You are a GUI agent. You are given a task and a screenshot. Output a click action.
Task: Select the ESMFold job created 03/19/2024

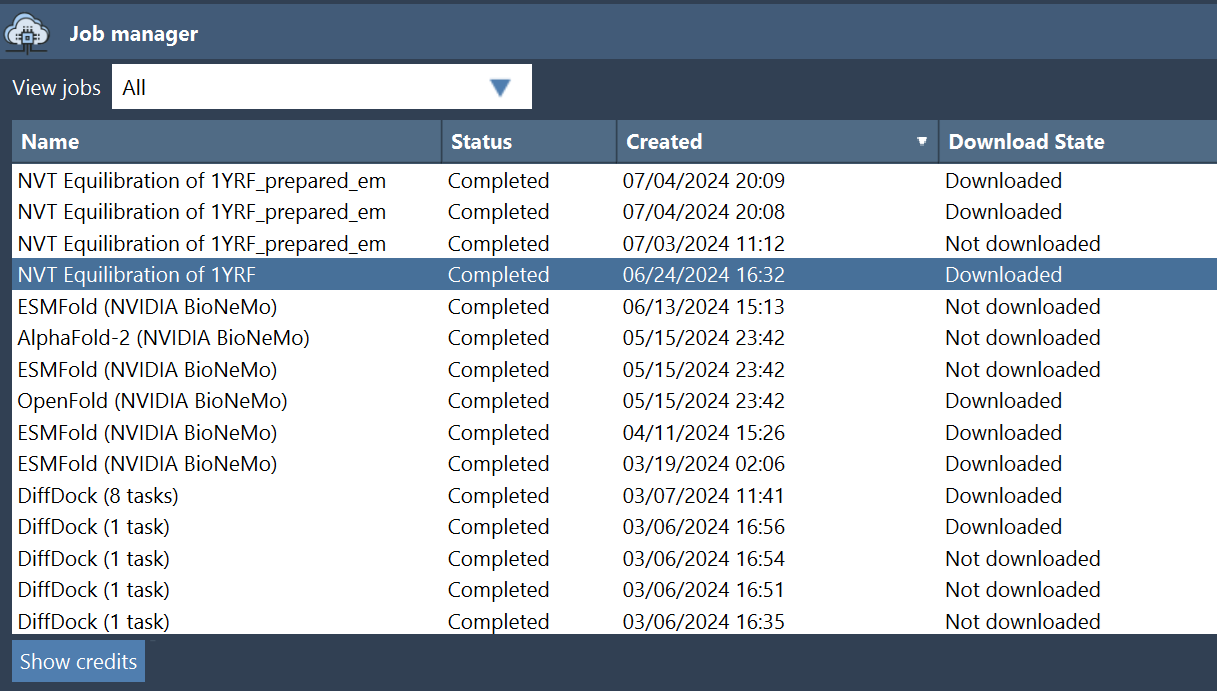point(148,464)
